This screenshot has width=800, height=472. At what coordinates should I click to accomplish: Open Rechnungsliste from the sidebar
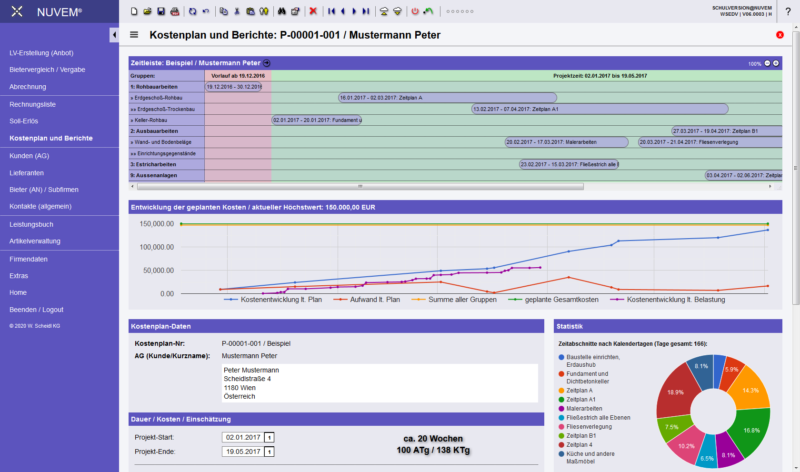[32, 104]
